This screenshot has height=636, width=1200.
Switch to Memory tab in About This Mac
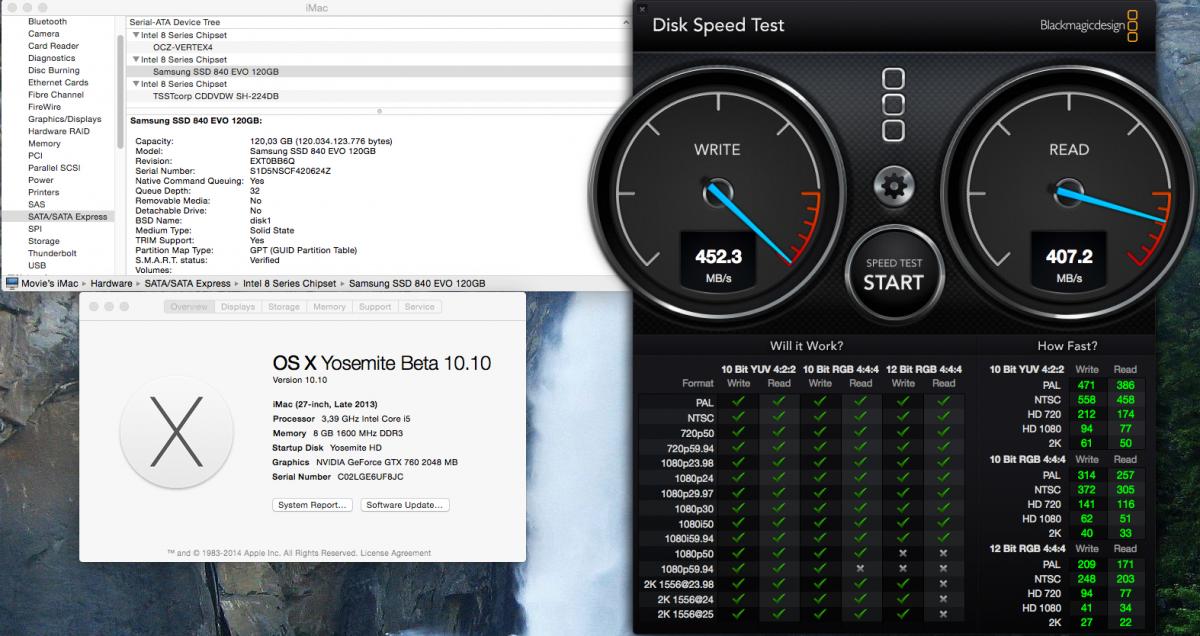coord(329,307)
